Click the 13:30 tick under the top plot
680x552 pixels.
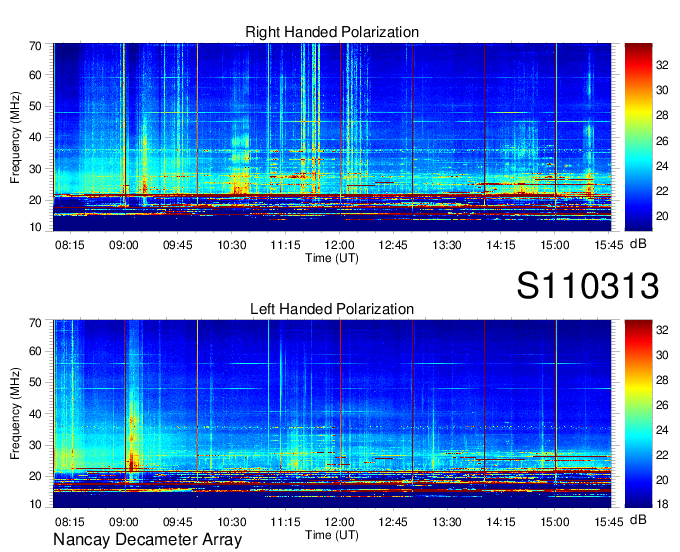click(x=447, y=245)
